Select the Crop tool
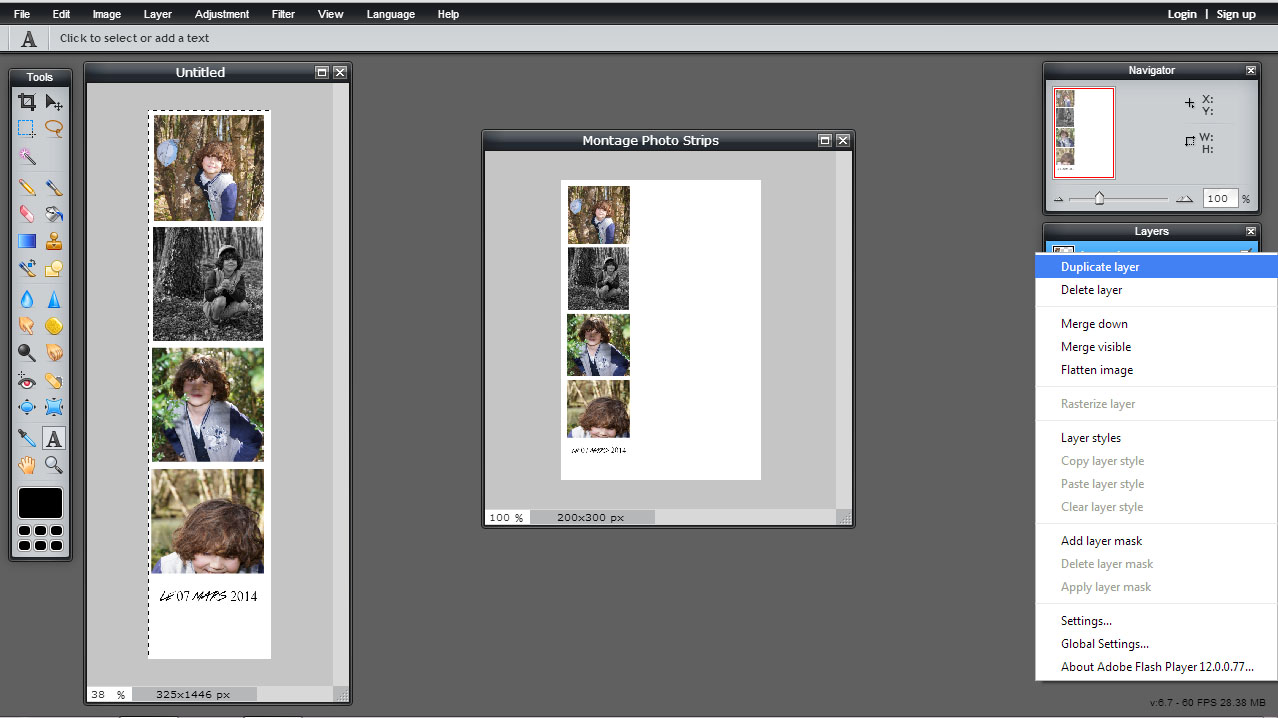The image size is (1278, 718). pos(27,102)
